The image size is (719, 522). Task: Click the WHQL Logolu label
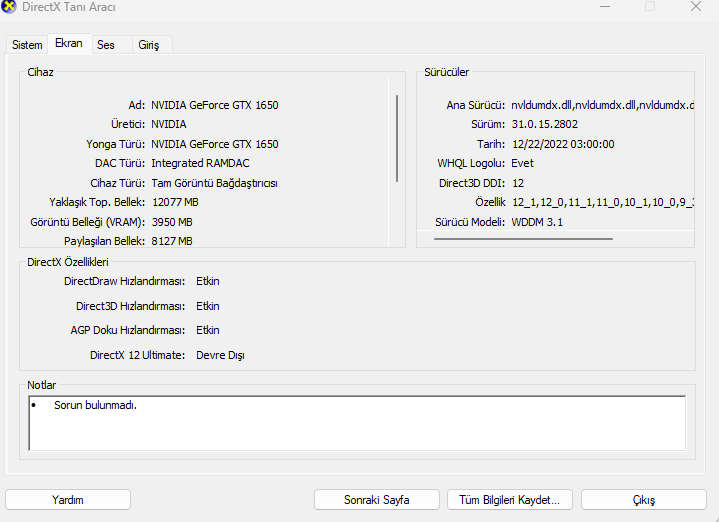click(x=471, y=163)
